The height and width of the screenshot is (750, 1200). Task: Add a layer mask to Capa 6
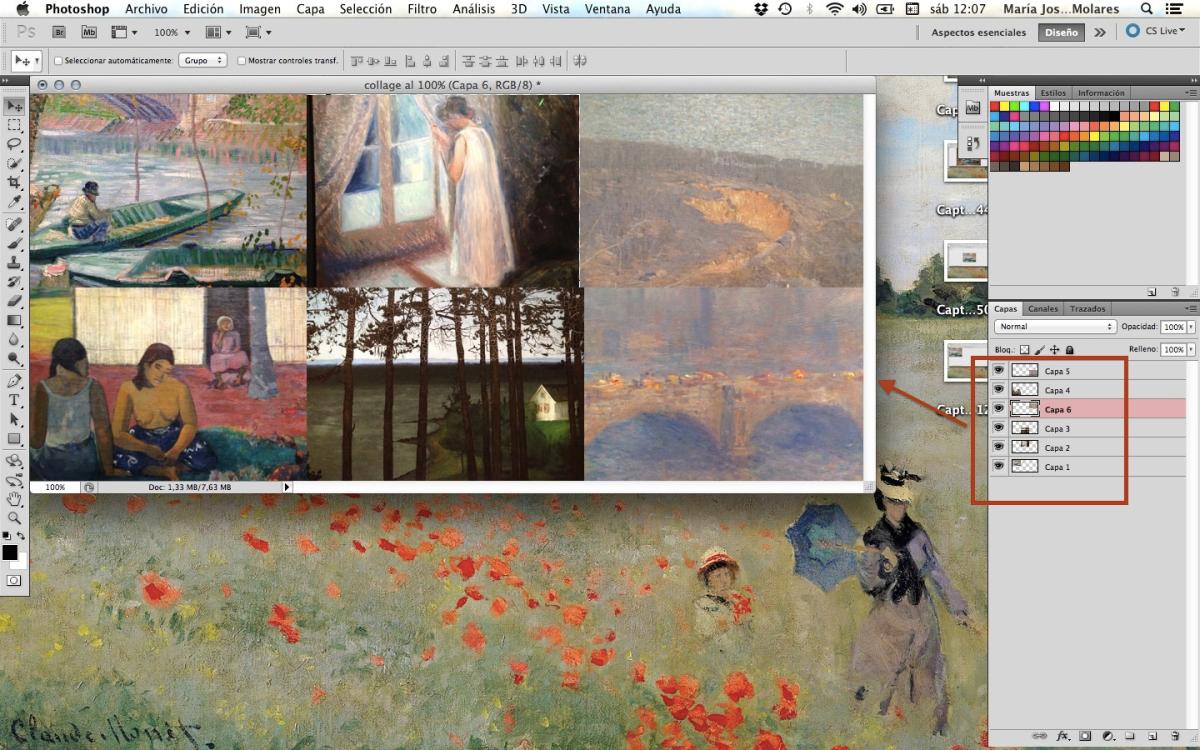click(x=1085, y=735)
